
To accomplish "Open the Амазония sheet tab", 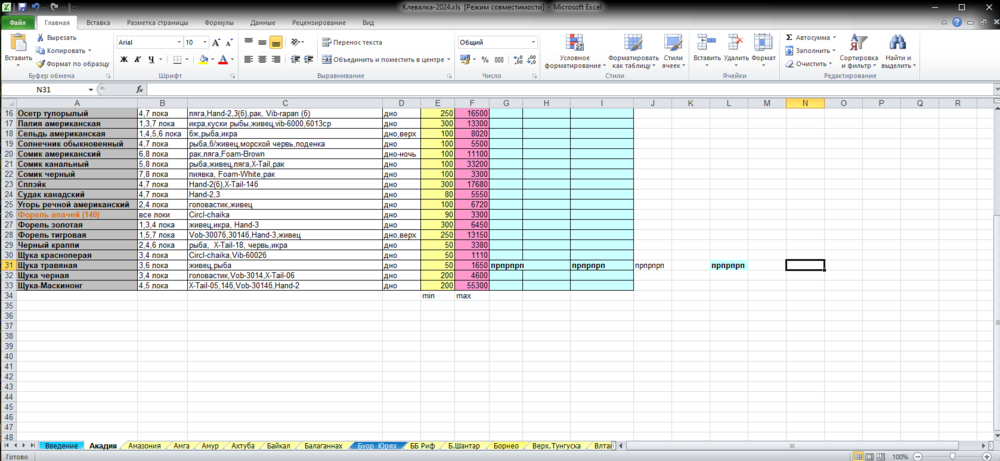I will point(145,446).
